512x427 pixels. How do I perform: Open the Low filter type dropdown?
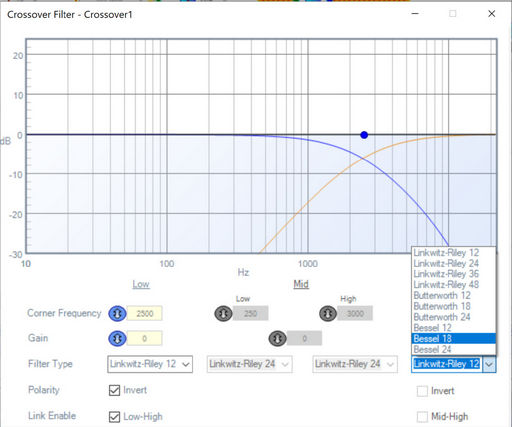click(x=150, y=364)
